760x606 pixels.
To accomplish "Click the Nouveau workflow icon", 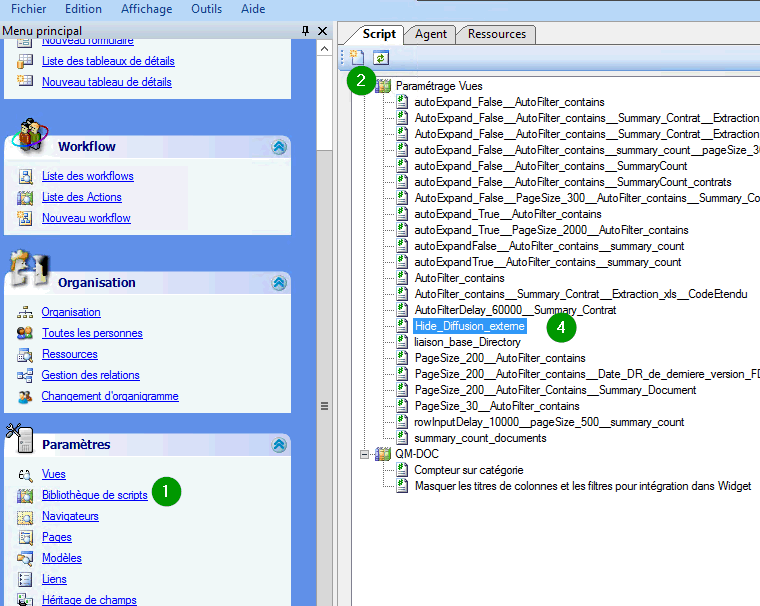I will pos(26,218).
